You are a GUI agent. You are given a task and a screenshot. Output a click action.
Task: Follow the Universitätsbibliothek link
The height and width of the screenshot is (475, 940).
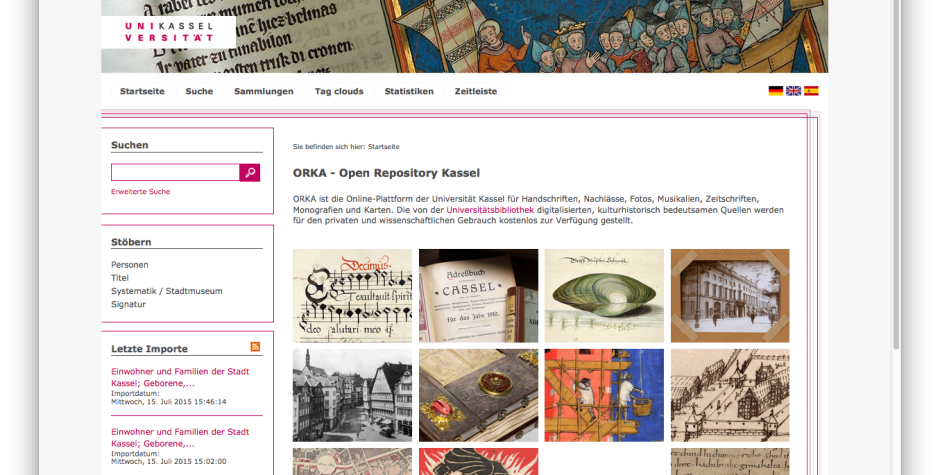point(490,210)
